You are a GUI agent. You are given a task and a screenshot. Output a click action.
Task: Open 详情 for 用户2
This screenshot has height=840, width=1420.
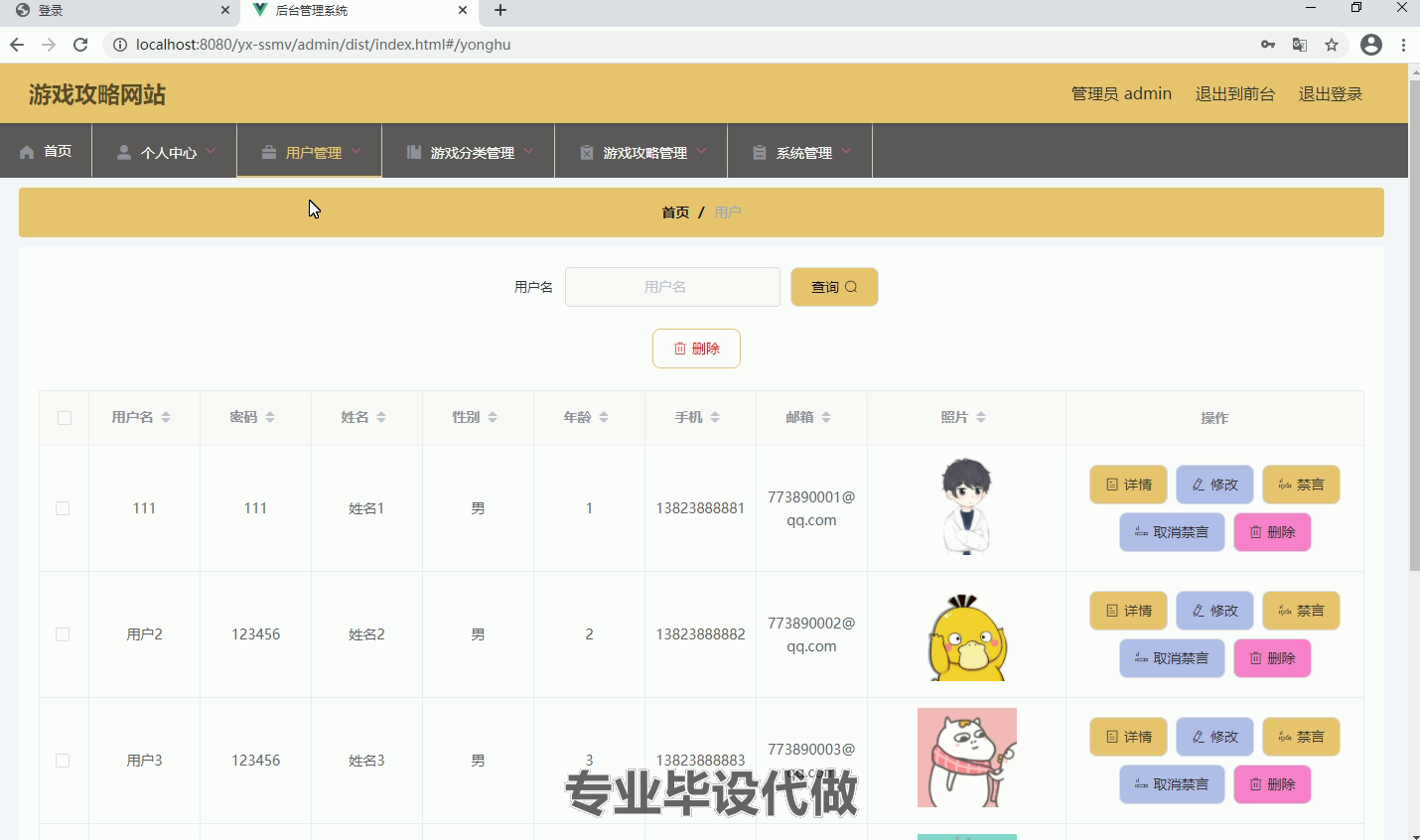click(x=1128, y=611)
